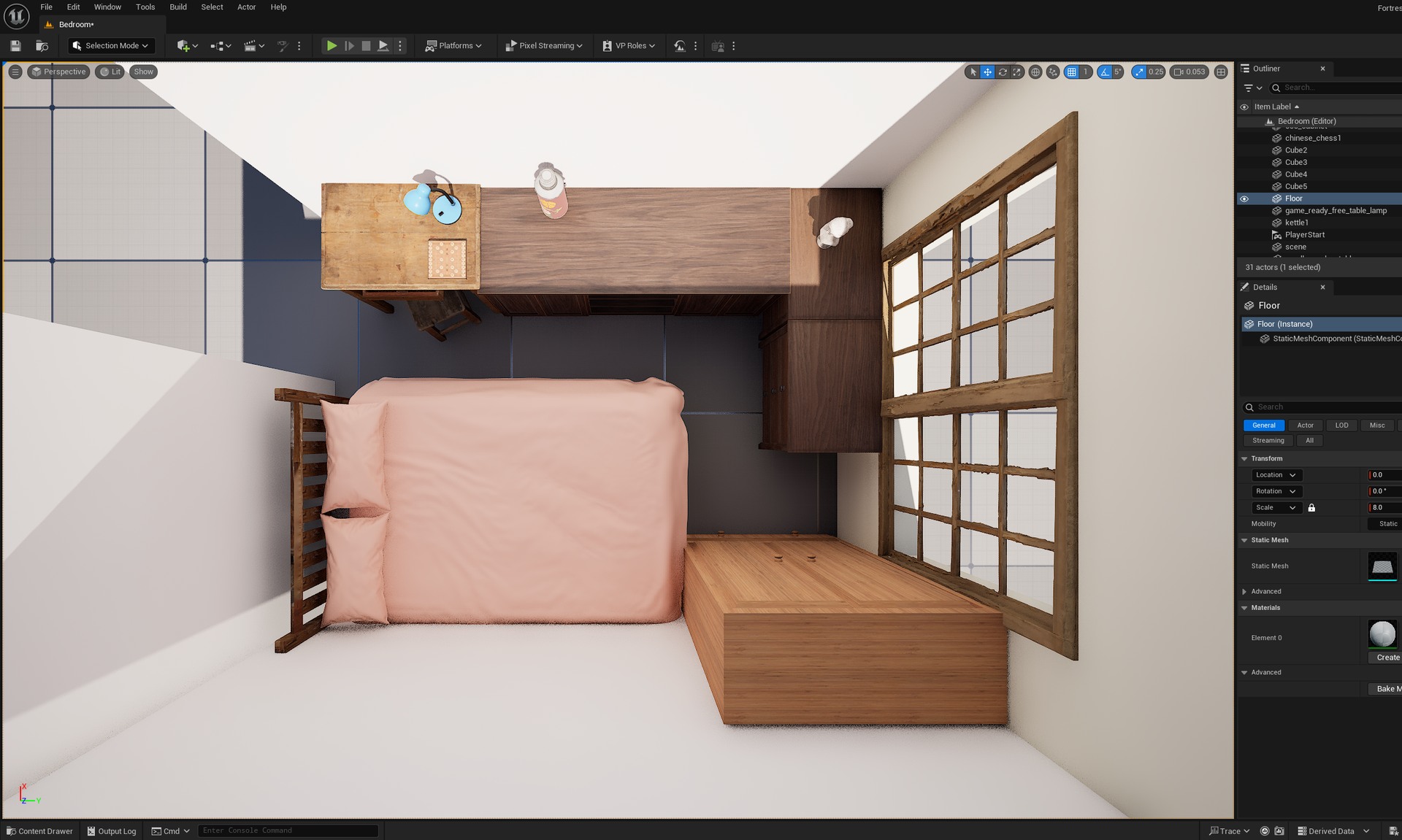Toggle rotation angle snapping
The width and height of the screenshot is (1402, 840).
pos(1104,72)
